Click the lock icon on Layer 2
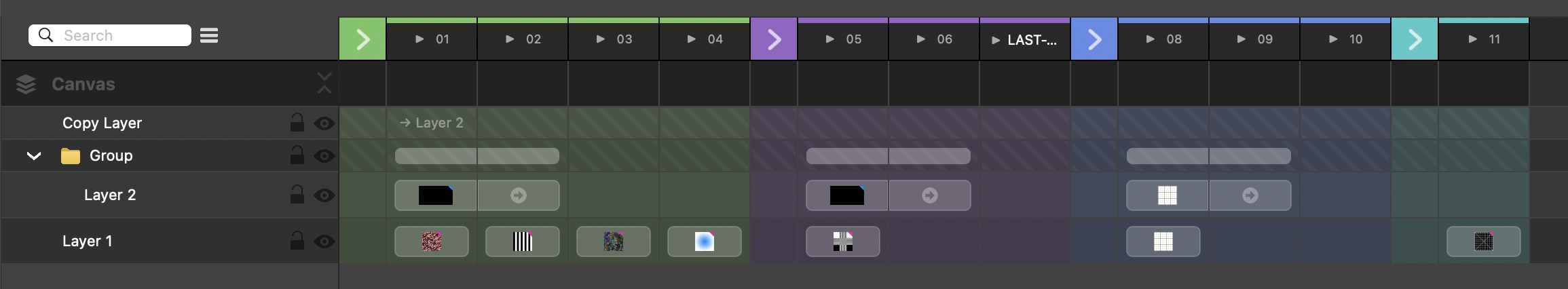Screen dimensions: 1568x289 (x=297, y=195)
